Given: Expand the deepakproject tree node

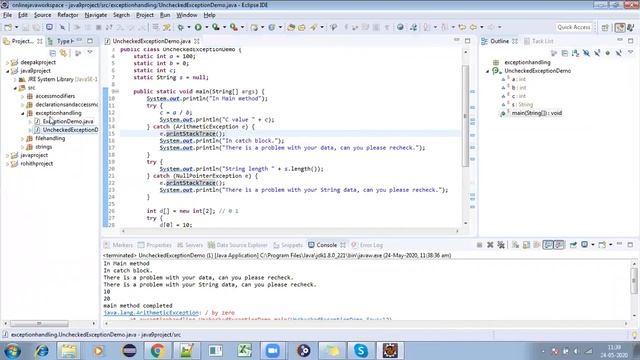Looking at the screenshot, I should 7,62.
